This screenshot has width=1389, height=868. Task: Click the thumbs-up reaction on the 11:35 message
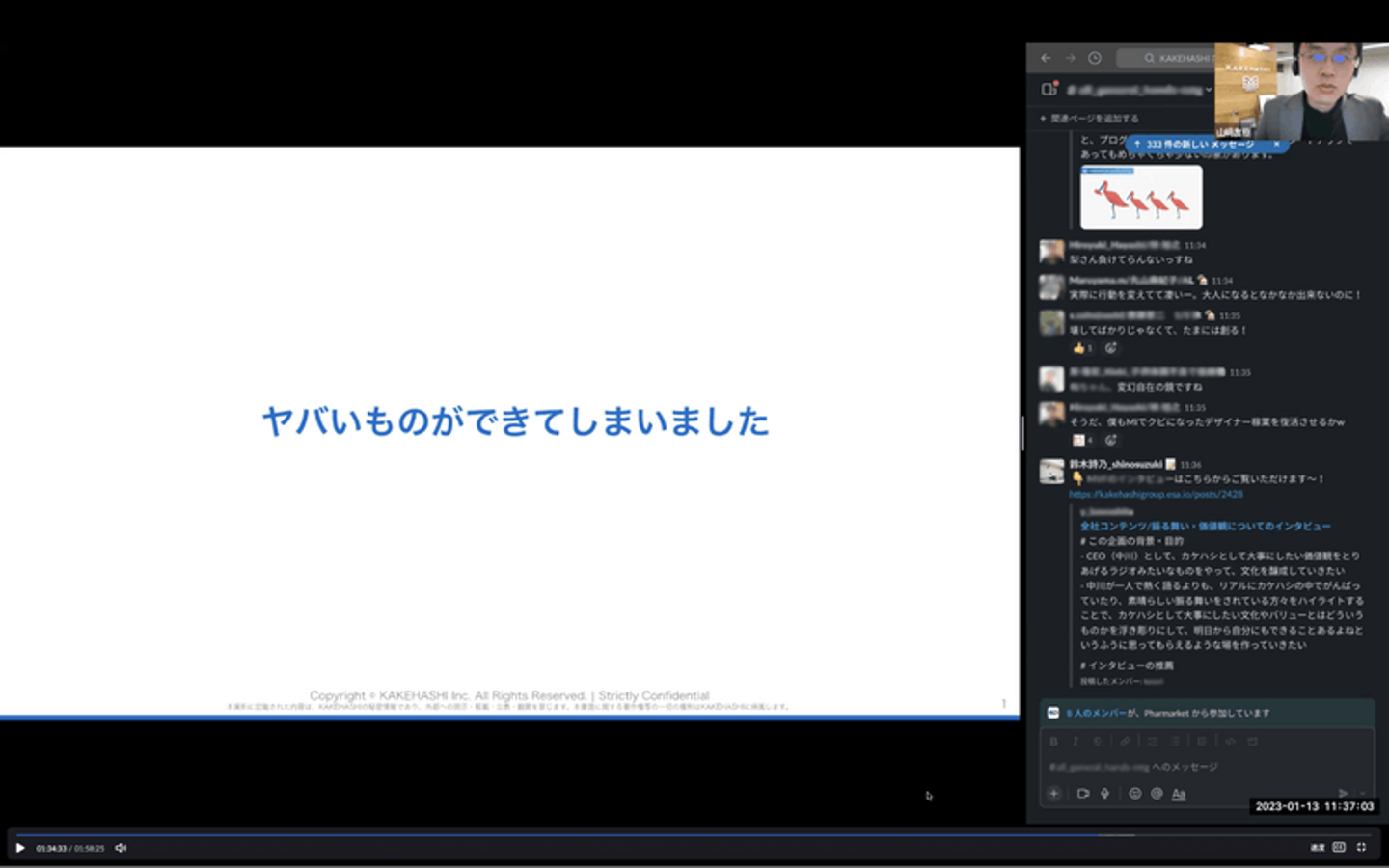pyautogui.click(x=1082, y=348)
